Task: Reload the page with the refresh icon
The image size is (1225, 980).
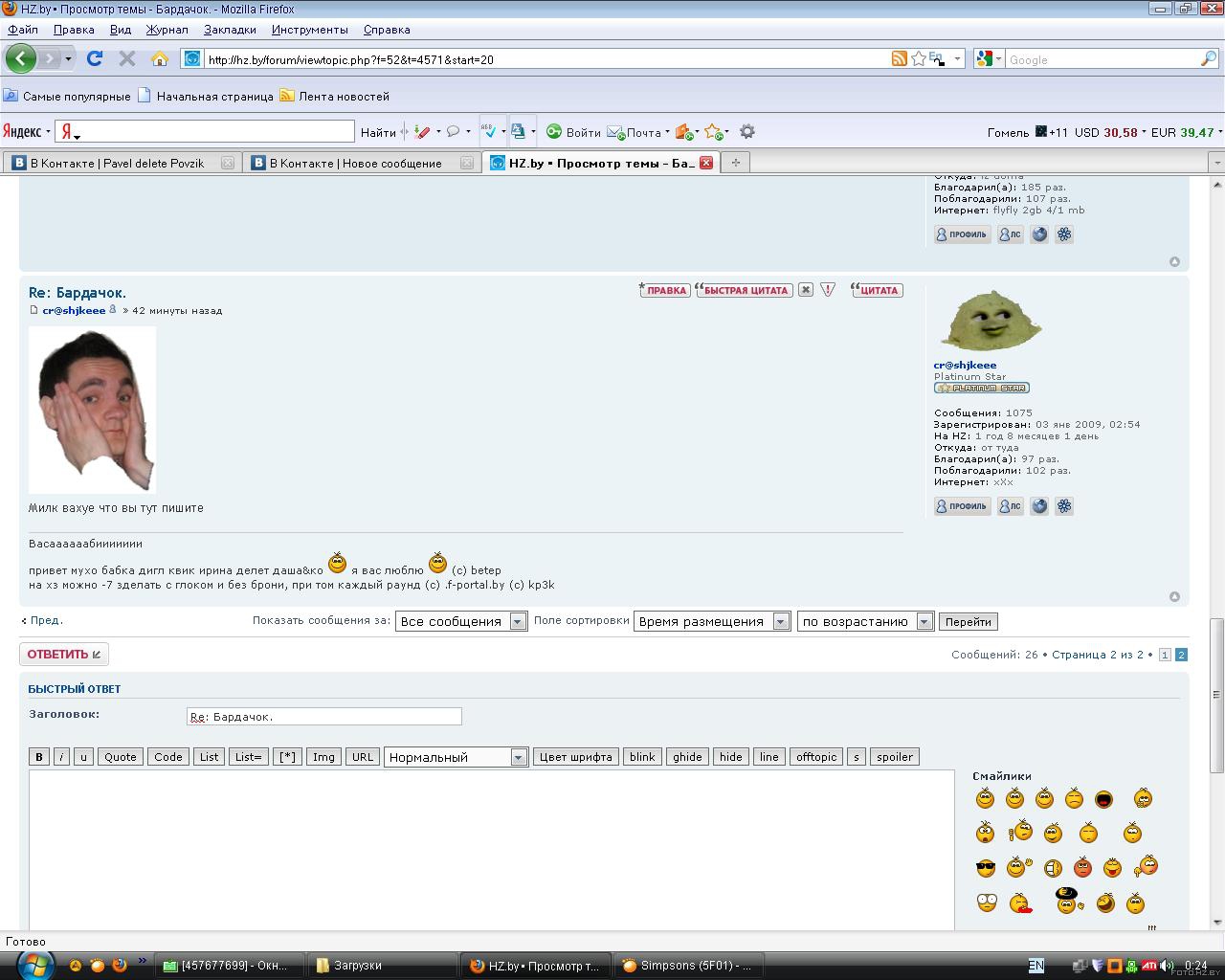Action: (x=95, y=58)
